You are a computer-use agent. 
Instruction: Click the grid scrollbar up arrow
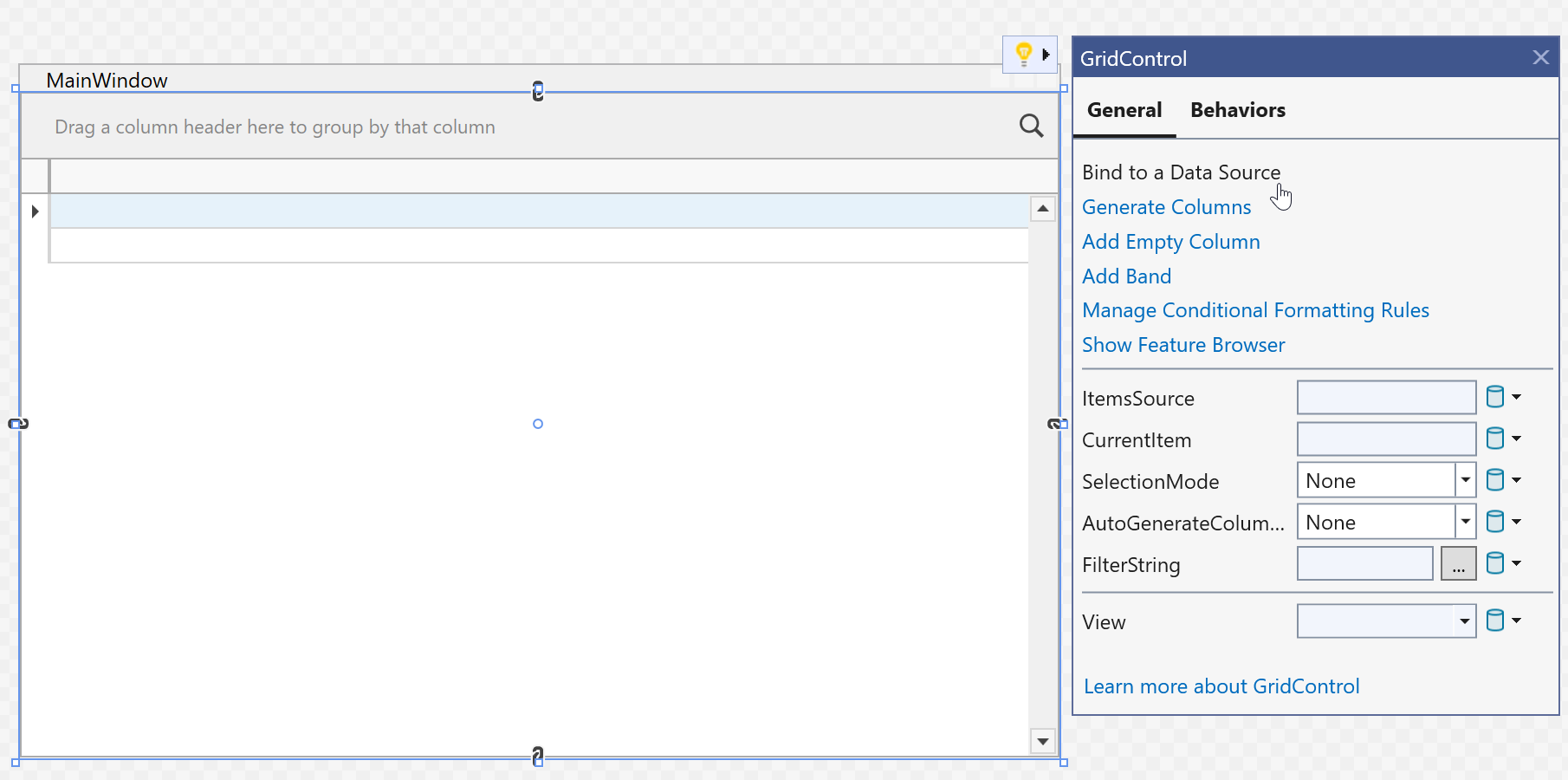(x=1042, y=208)
